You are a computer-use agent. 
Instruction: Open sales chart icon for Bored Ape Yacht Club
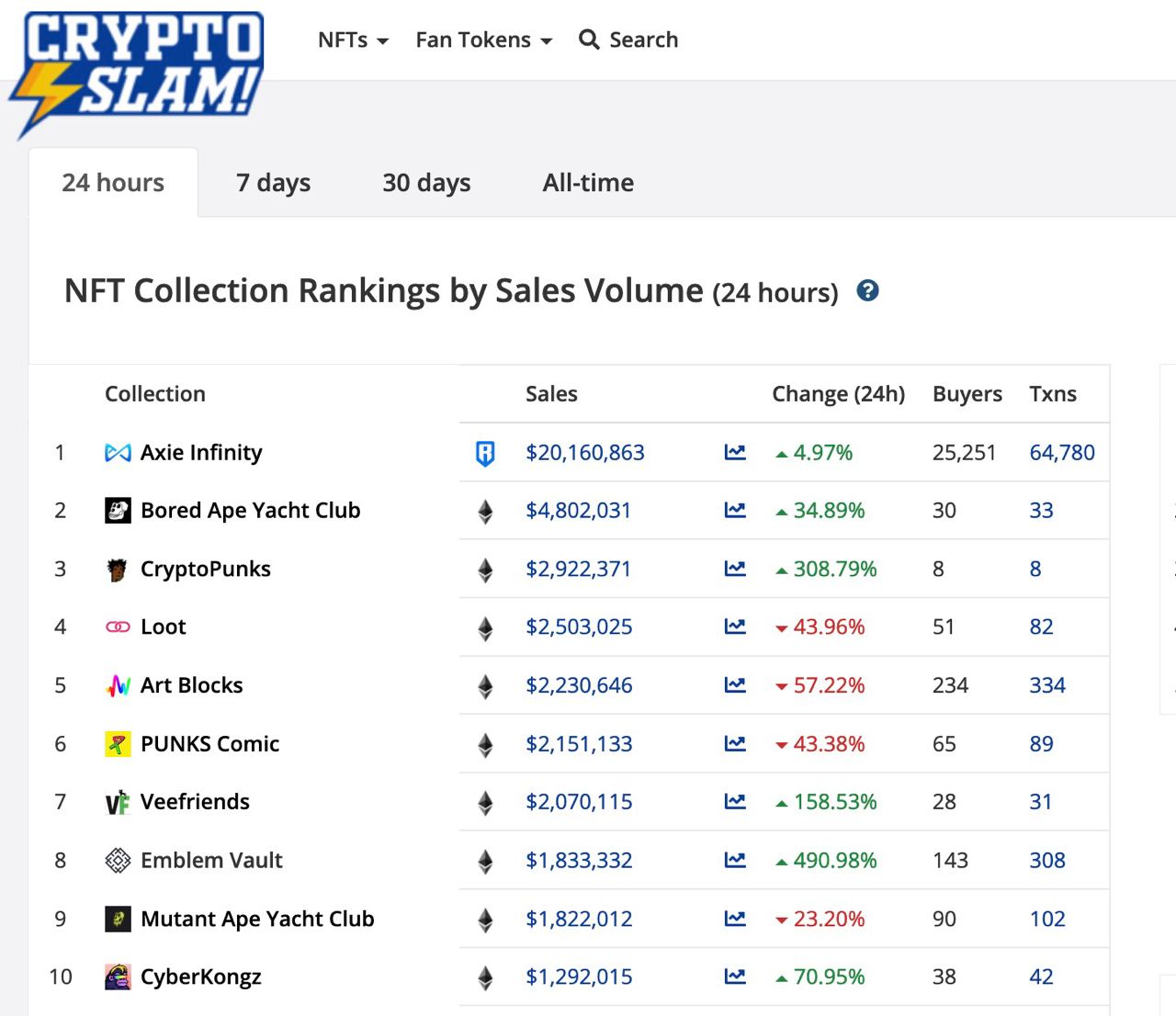(x=735, y=510)
